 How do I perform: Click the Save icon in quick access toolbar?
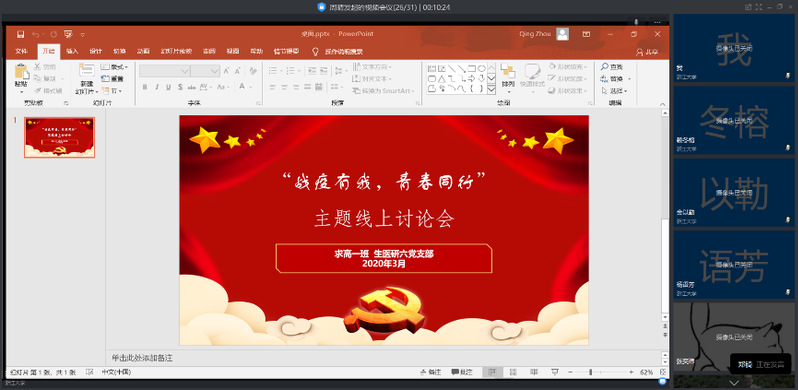[x=20, y=34]
